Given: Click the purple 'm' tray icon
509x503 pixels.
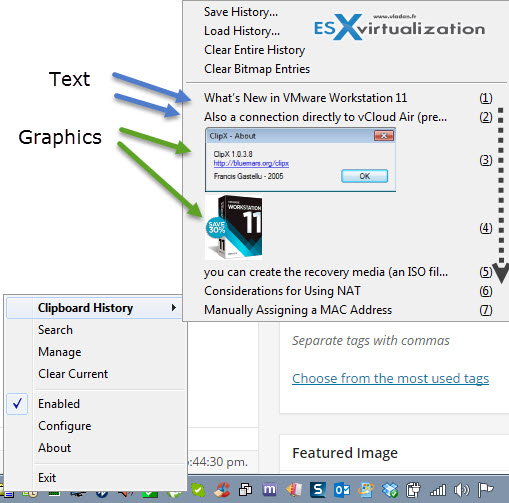Looking at the screenshot, I should click(x=269, y=489).
